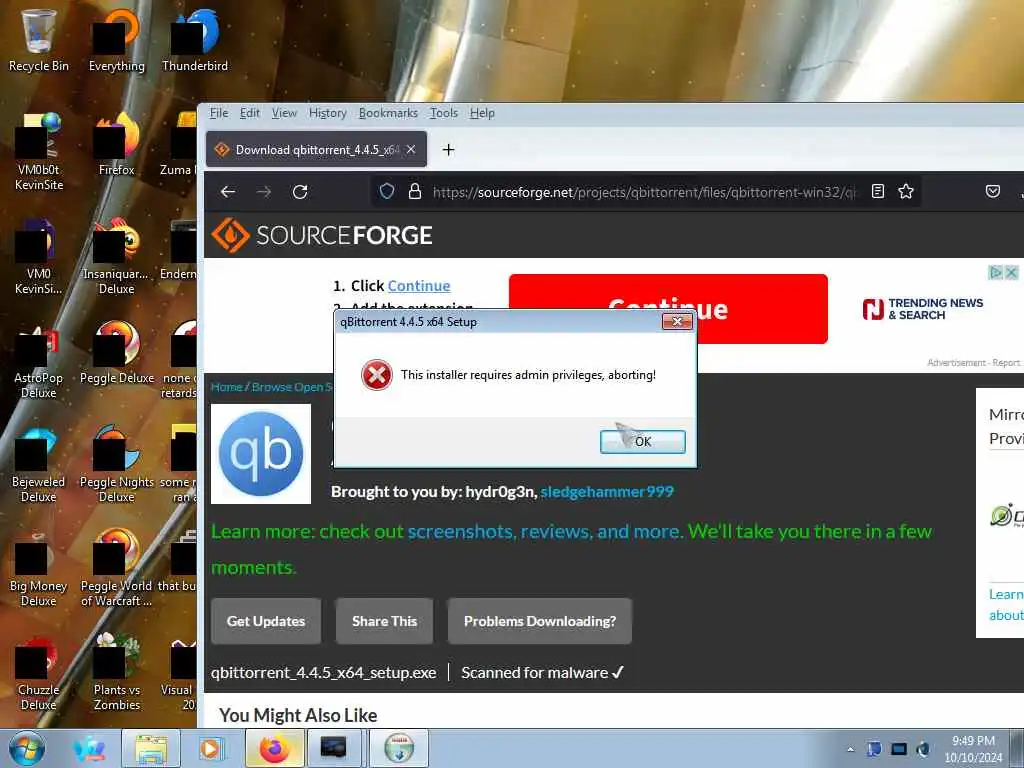Open Big Money Deluxe desktop icon
This screenshot has height=768, width=1024.
tap(39, 568)
